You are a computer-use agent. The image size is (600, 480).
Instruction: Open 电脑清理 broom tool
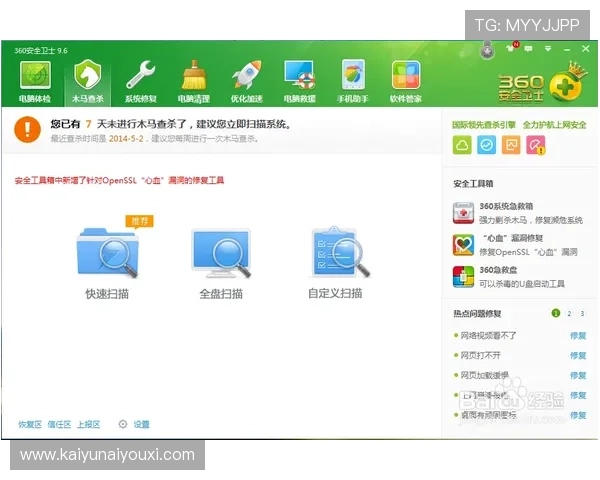click(194, 75)
